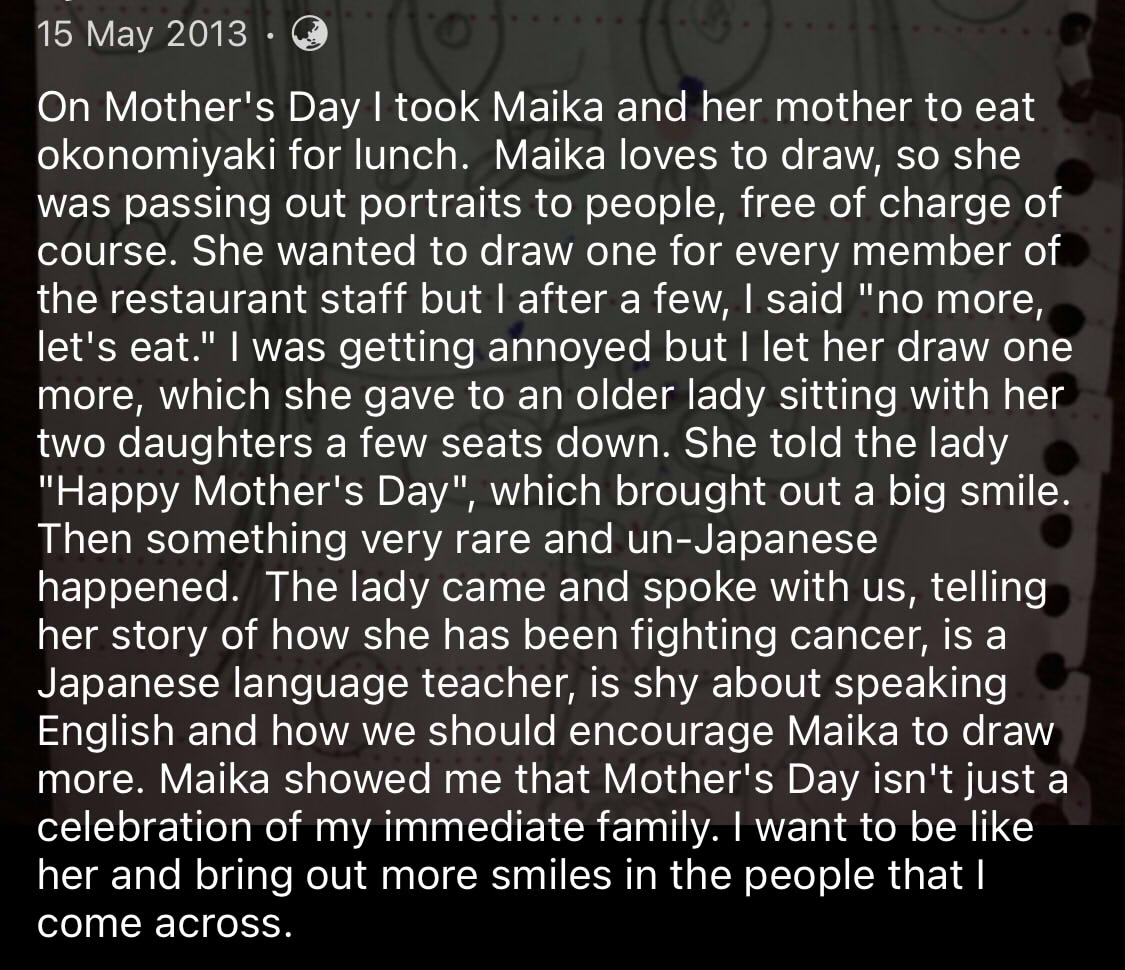Image resolution: width=1125 pixels, height=970 pixels.
Task: Click the globe public-audience icon
Action: pos(310,34)
